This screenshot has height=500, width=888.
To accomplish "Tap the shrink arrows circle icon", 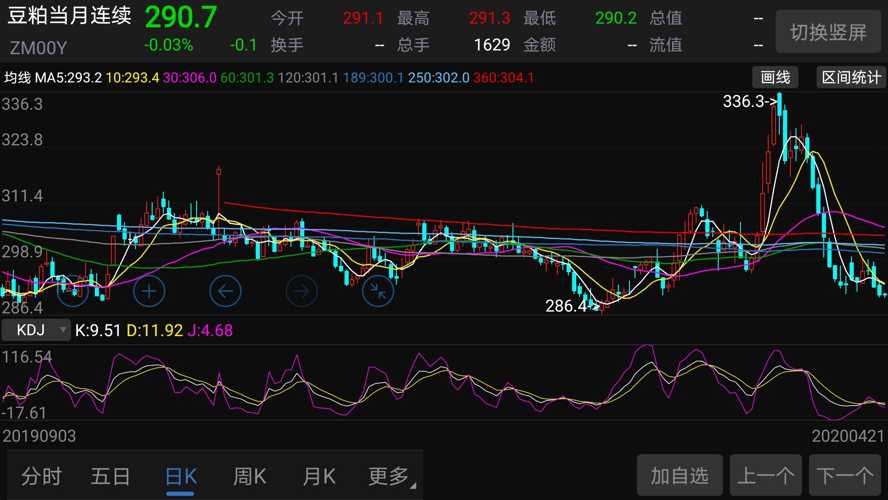I will click(378, 291).
